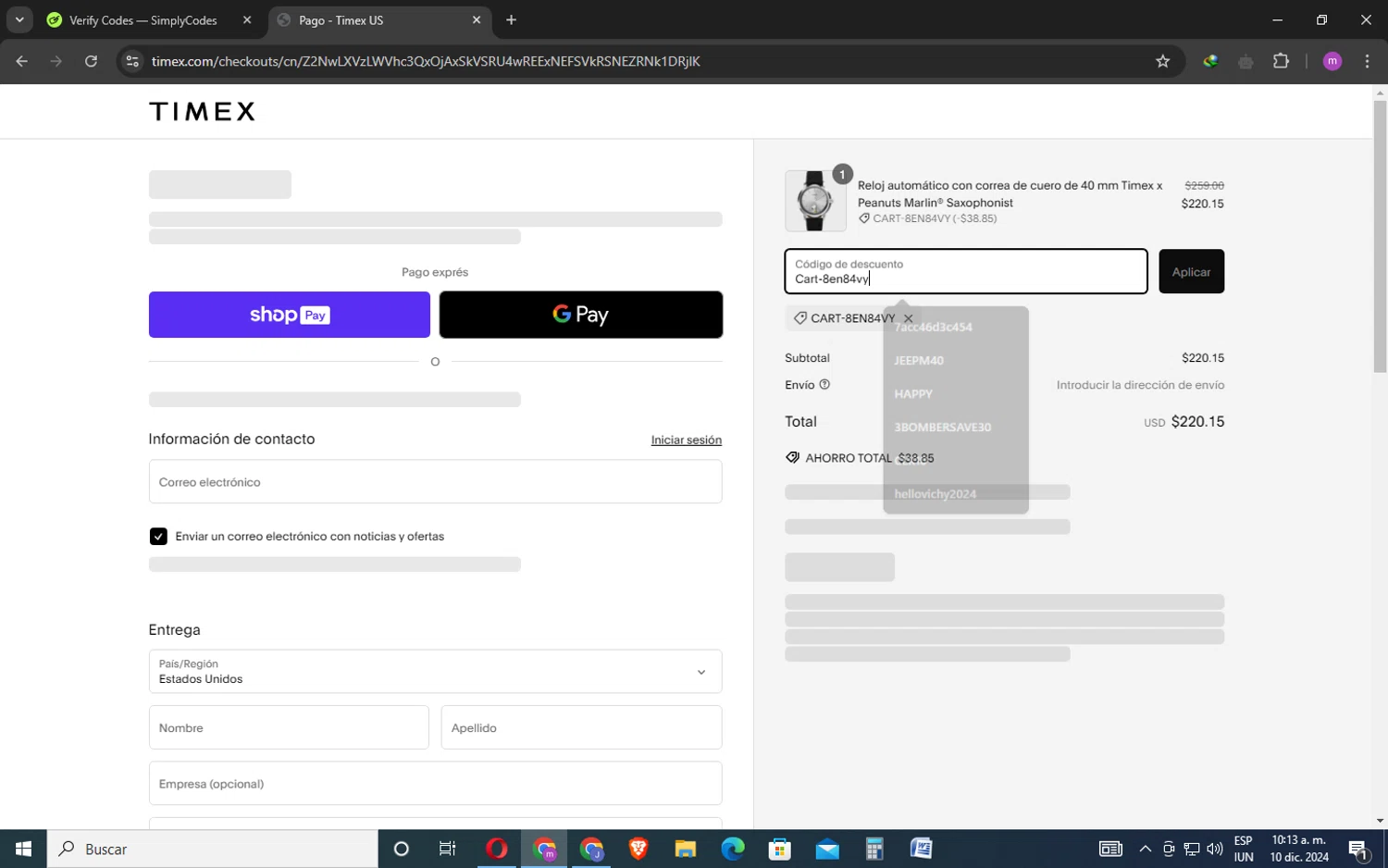This screenshot has width=1388, height=868.
Task: Open the Mail app from the taskbar
Action: [x=827, y=849]
